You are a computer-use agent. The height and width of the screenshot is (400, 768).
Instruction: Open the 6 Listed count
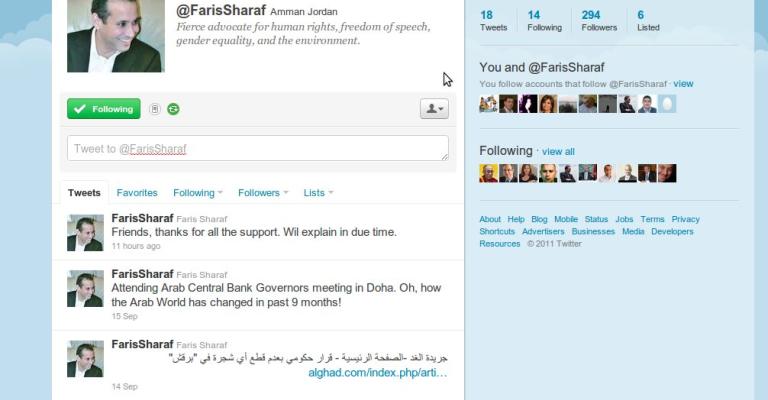[x=648, y=21]
